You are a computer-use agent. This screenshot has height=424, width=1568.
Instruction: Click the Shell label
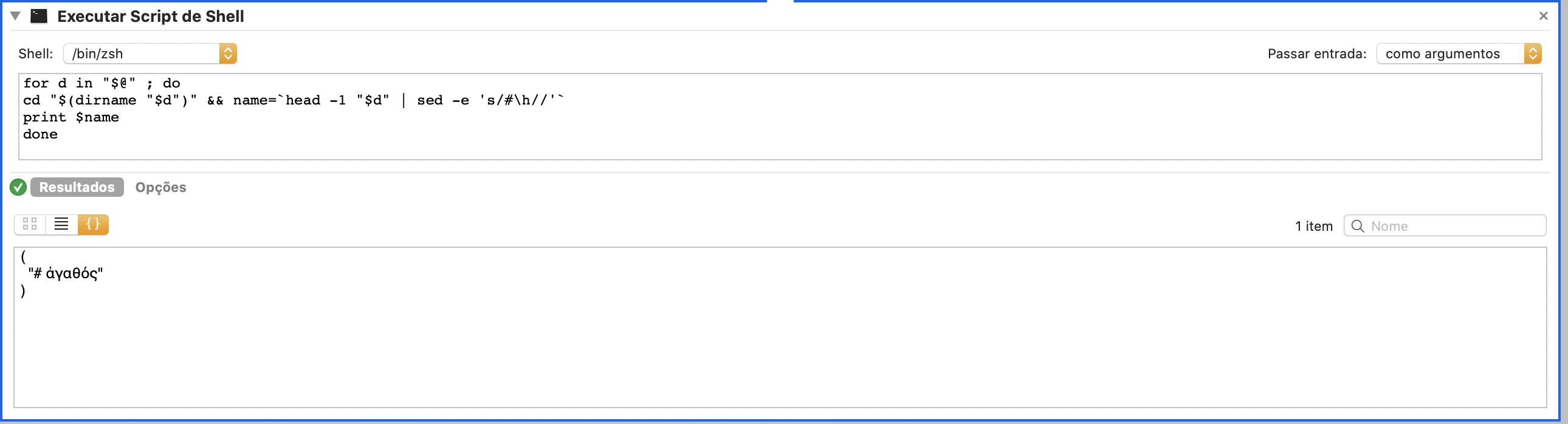(35, 53)
